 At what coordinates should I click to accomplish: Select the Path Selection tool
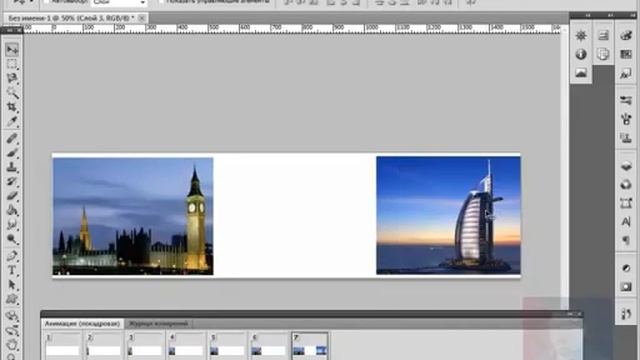coord(12,284)
